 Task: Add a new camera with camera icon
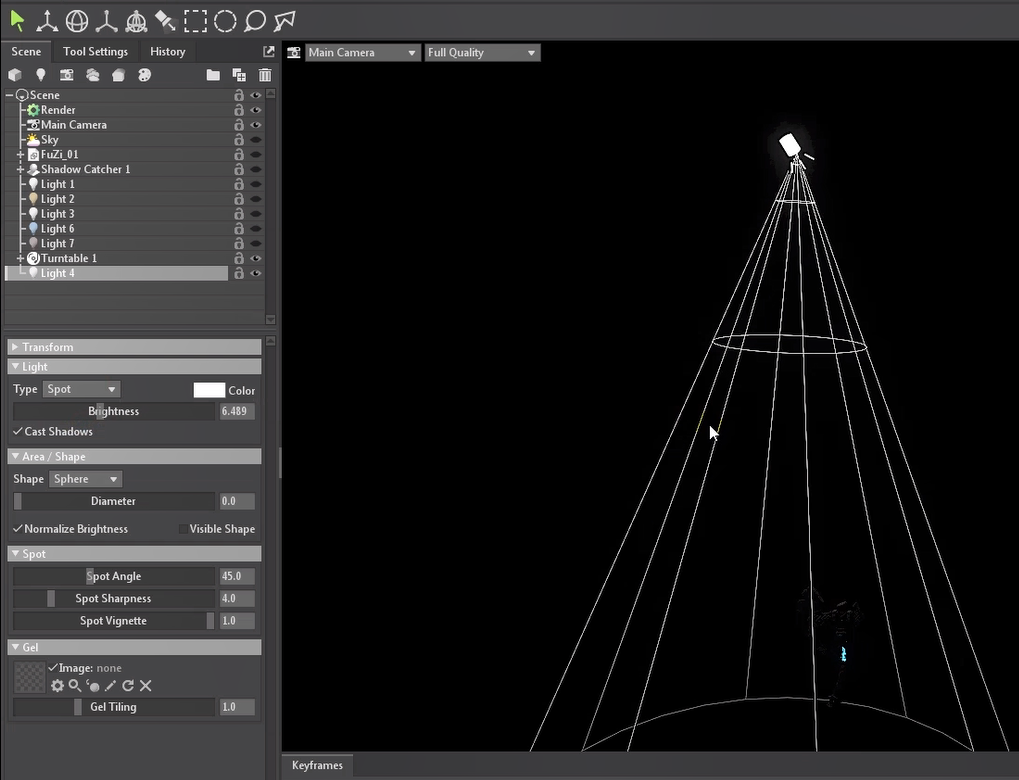66,75
